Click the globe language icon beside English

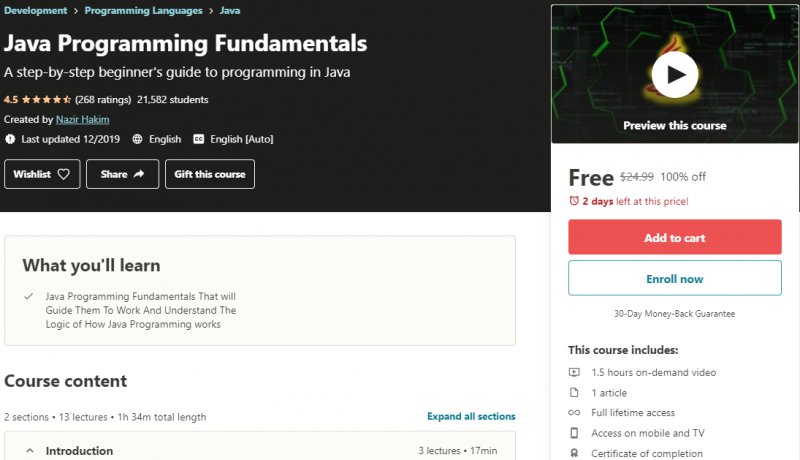click(137, 139)
